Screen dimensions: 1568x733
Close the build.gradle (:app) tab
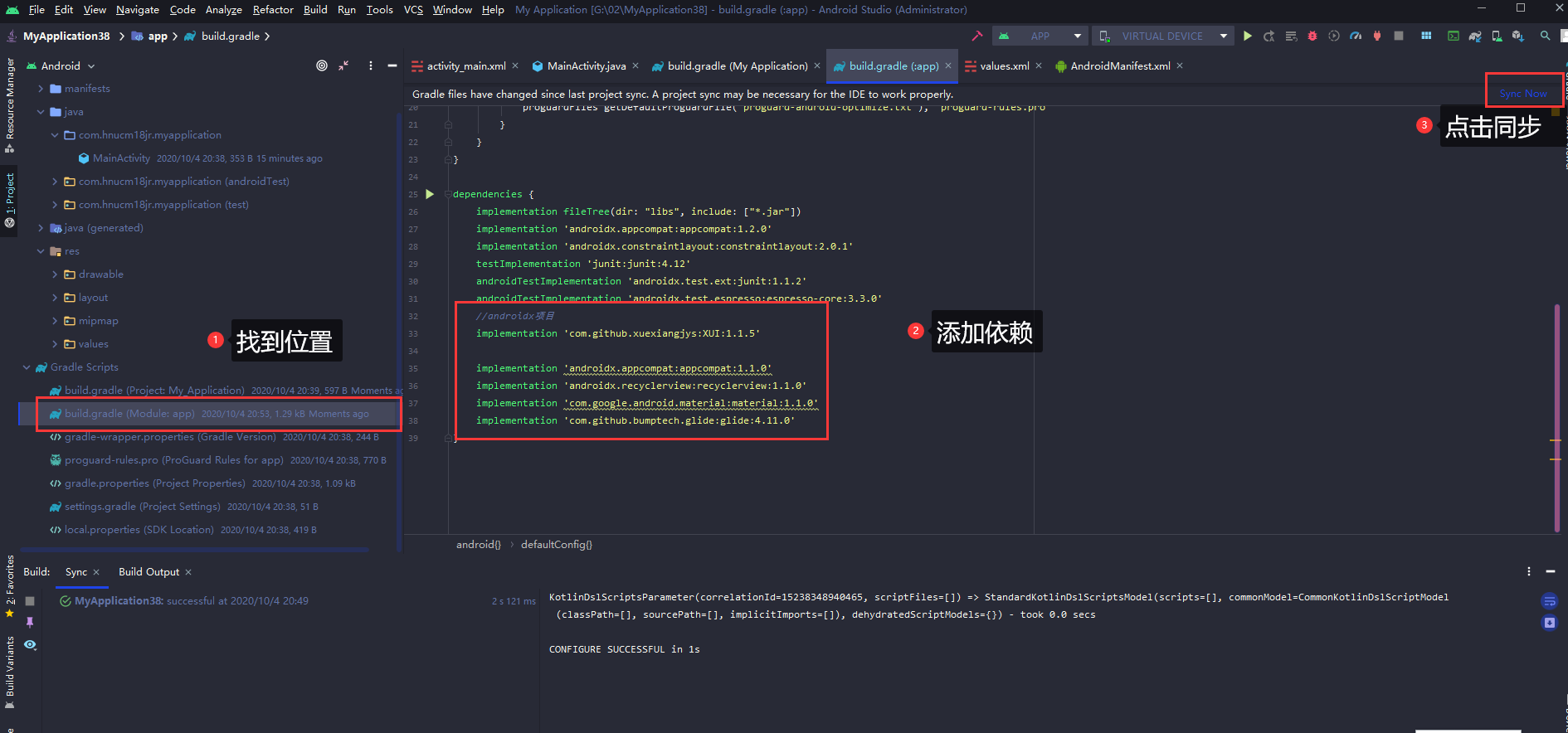click(x=948, y=66)
